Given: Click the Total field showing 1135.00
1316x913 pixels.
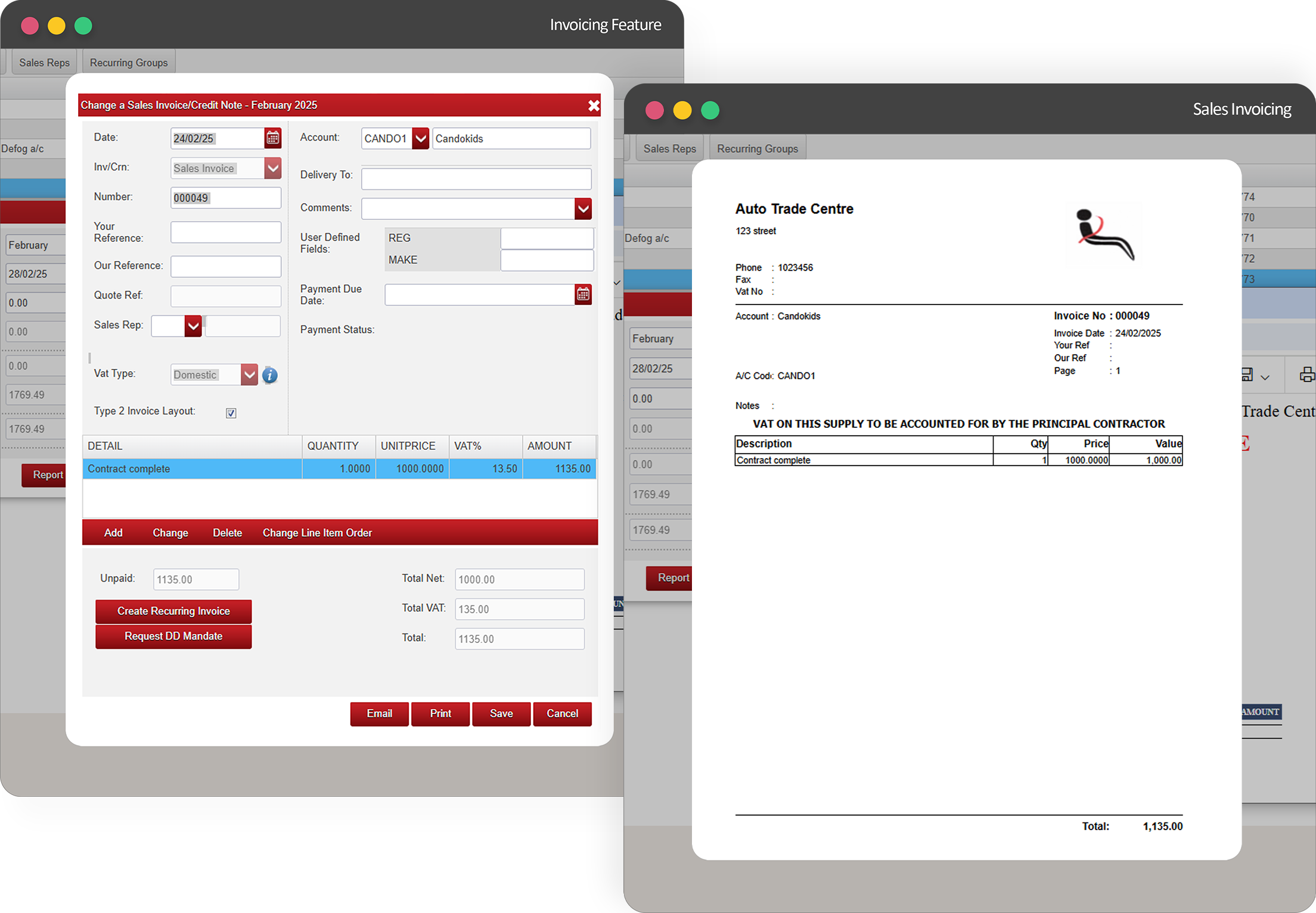Looking at the screenshot, I should coord(520,639).
